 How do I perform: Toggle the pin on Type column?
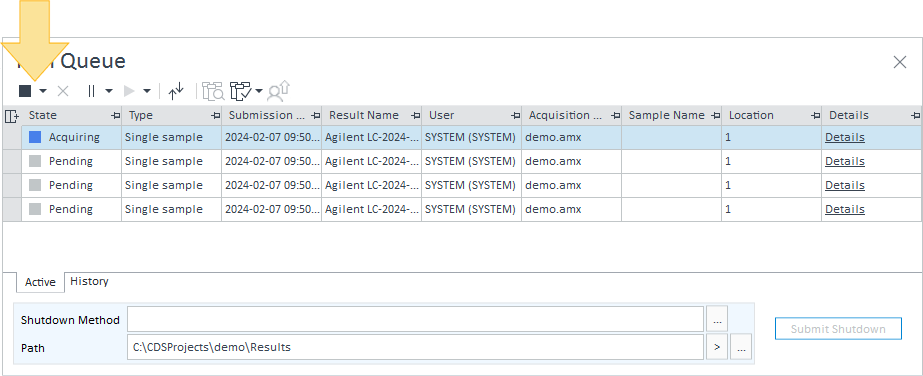[x=215, y=116]
